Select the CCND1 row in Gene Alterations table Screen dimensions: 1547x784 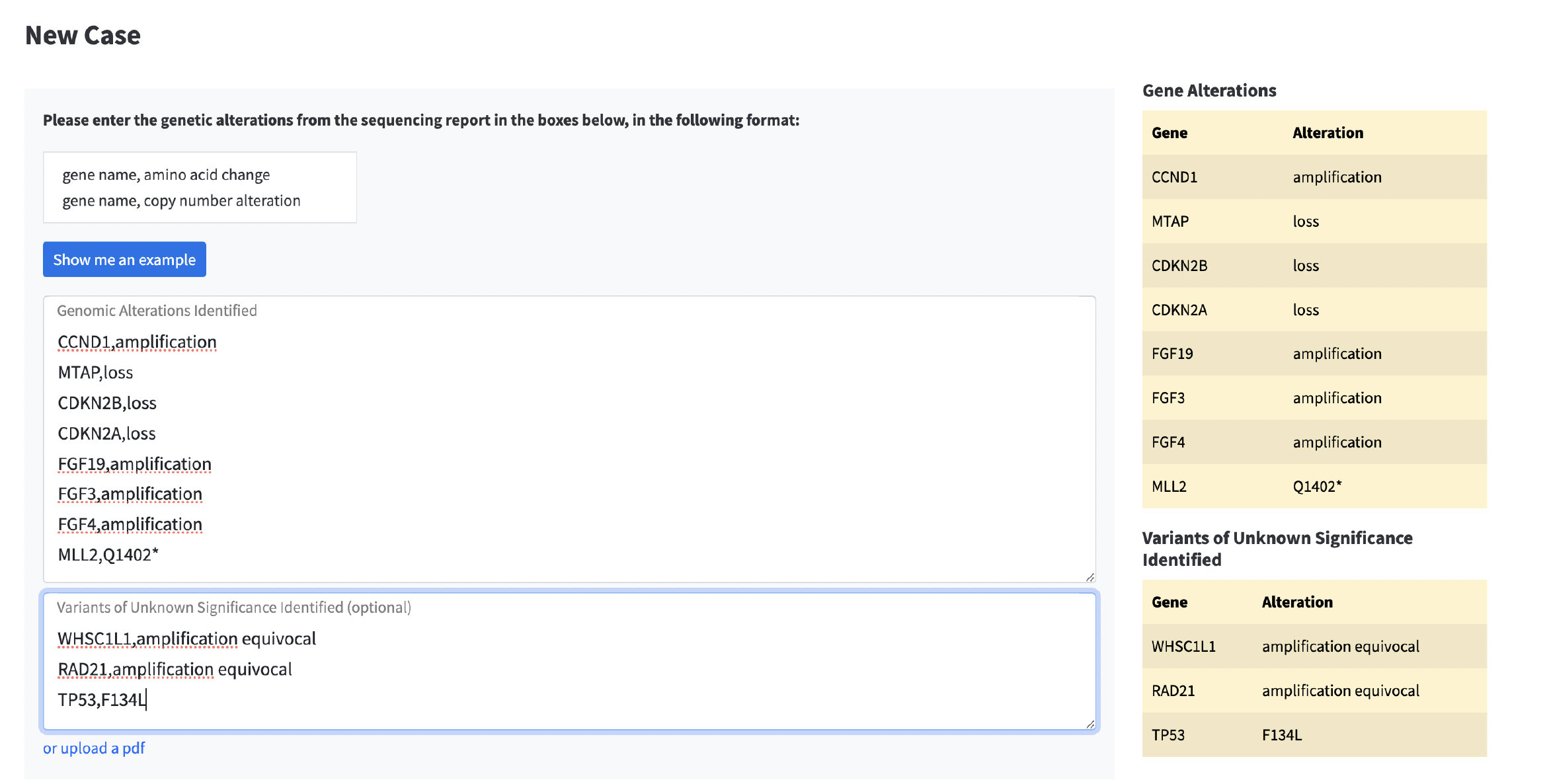pyautogui.click(x=1314, y=177)
